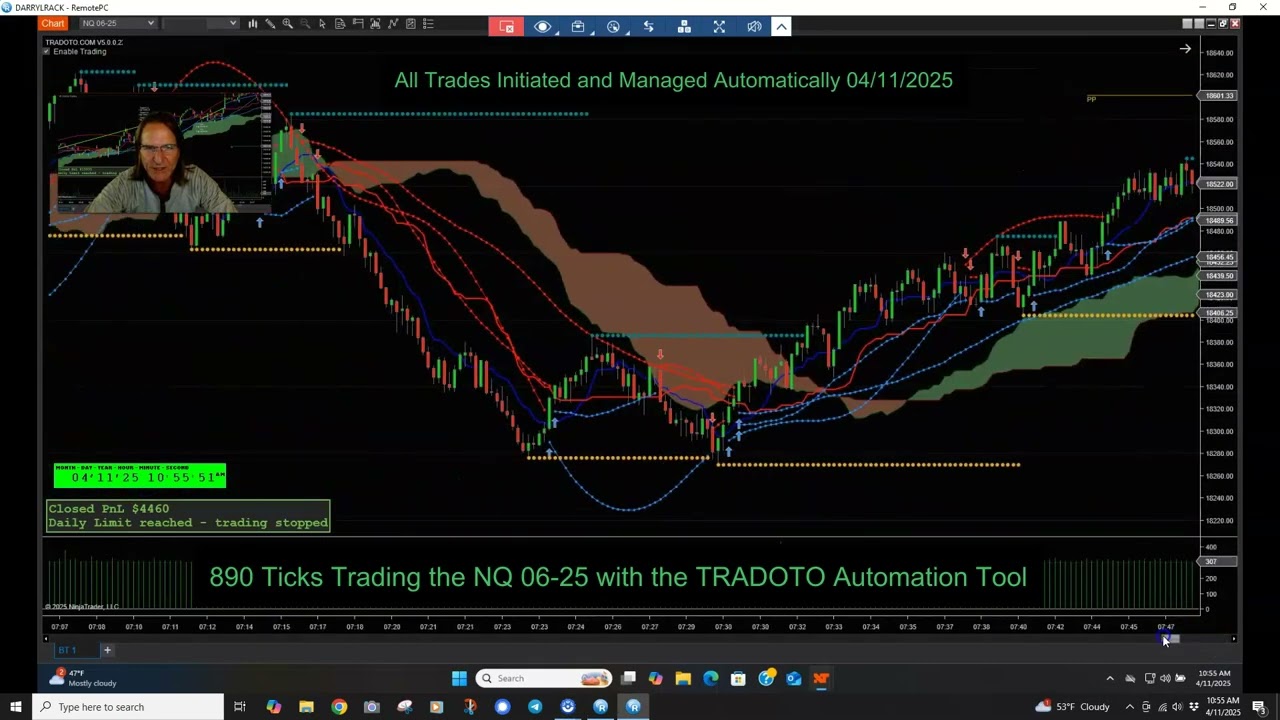Open local taskbar Google Chrome icon
Image resolution: width=1280 pixels, height=720 pixels.
click(x=339, y=707)
